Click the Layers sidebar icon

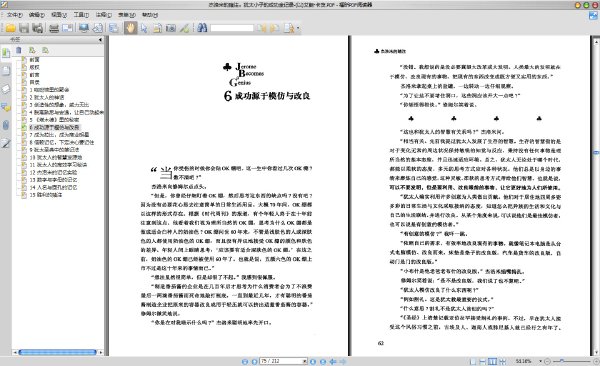[x=6, y=89]
